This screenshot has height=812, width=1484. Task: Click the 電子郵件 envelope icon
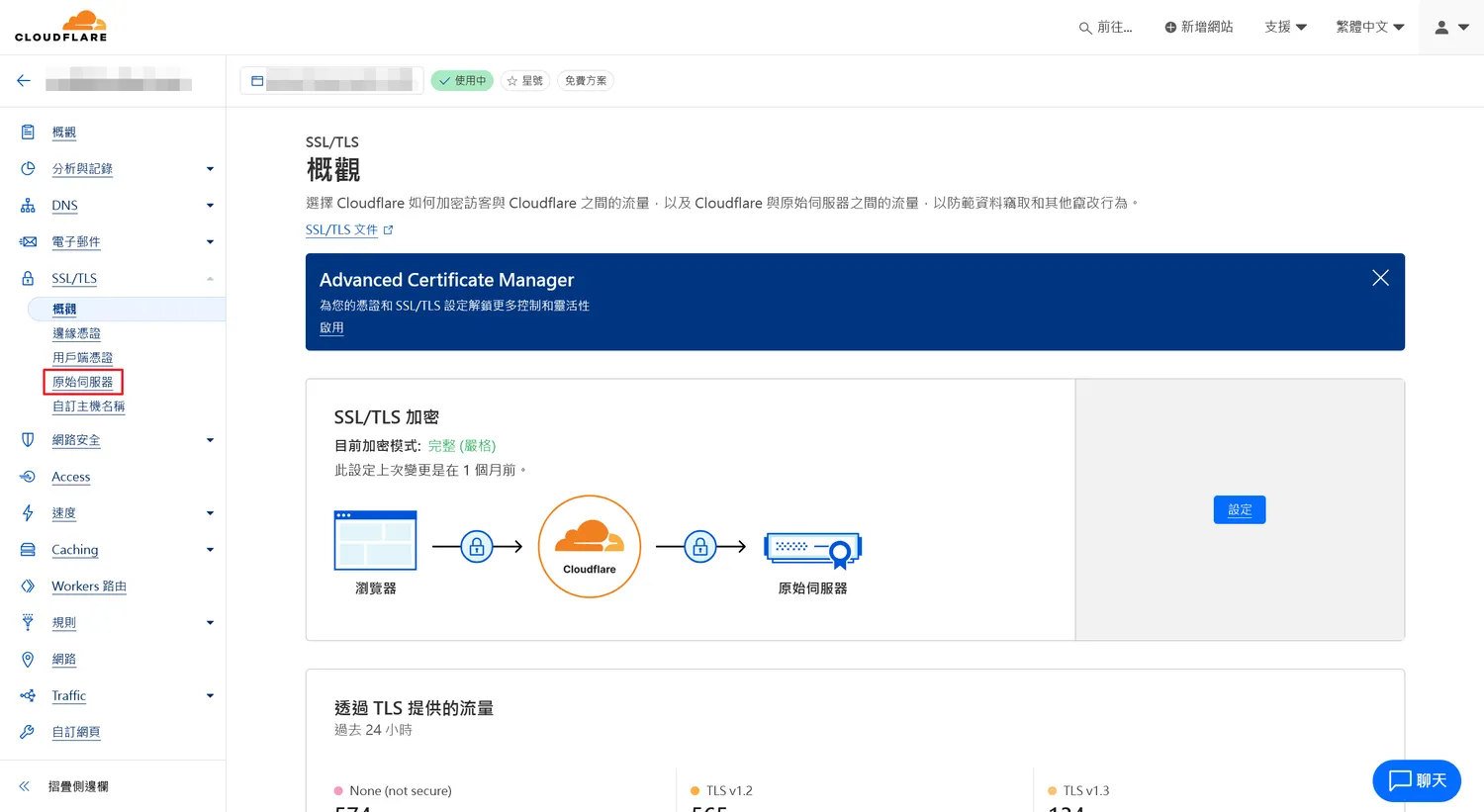28,242
